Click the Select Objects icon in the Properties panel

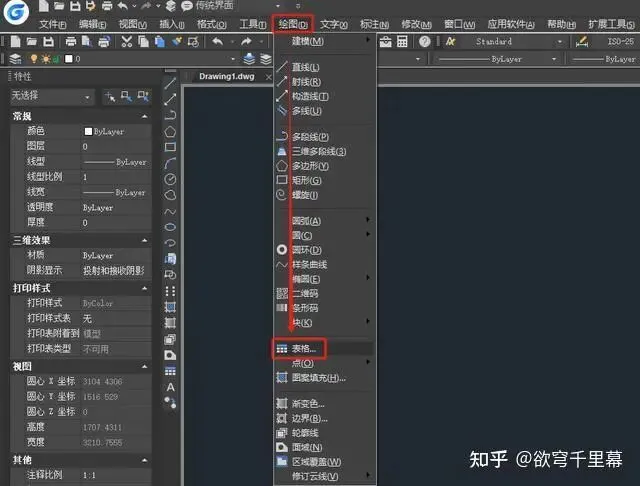pyautogui.click(x=126, y=97)
